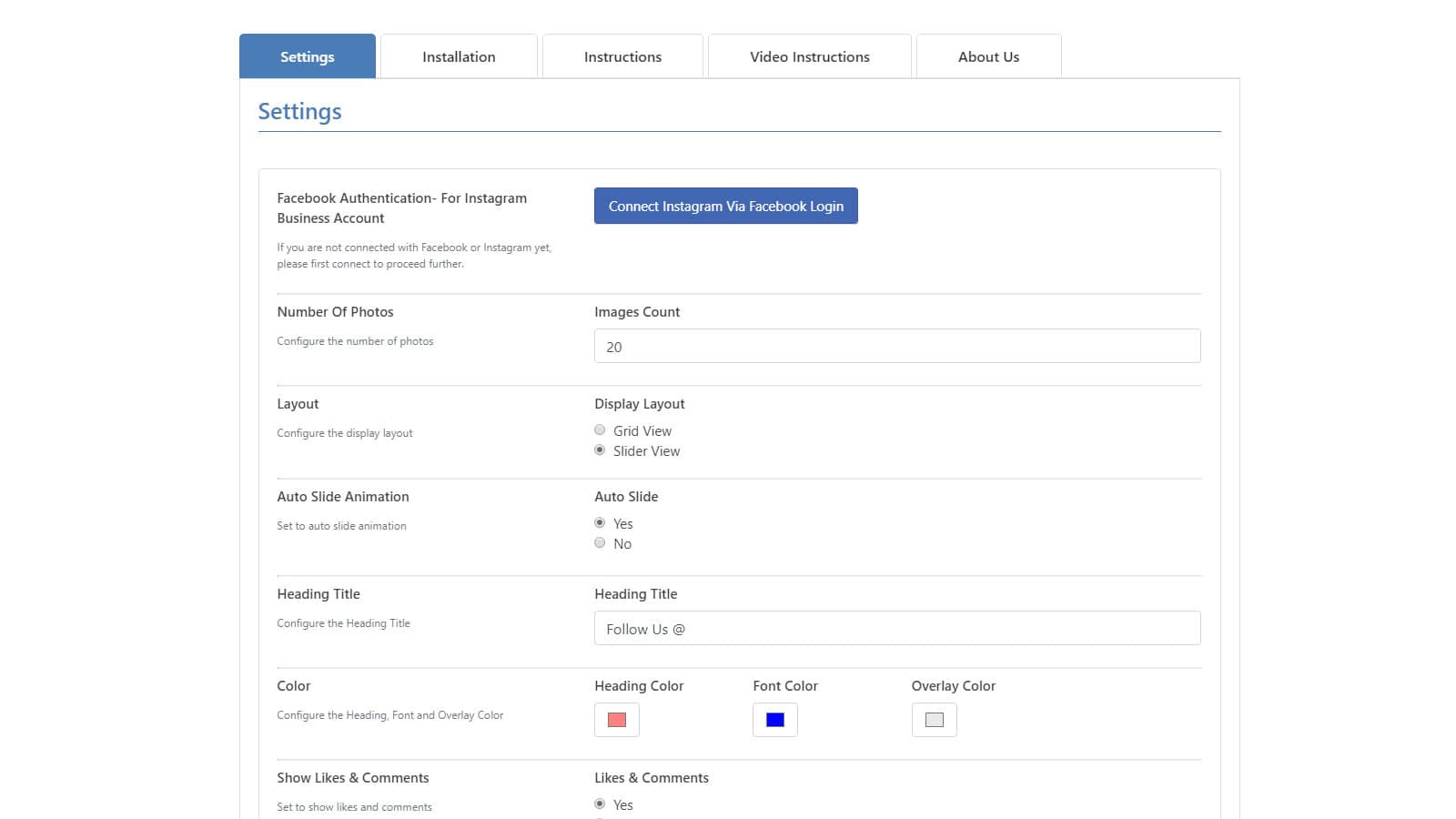Viewport: 1456px width, 819px height.
Task: Select the Grid View radio button
Action: click(600, 430)
